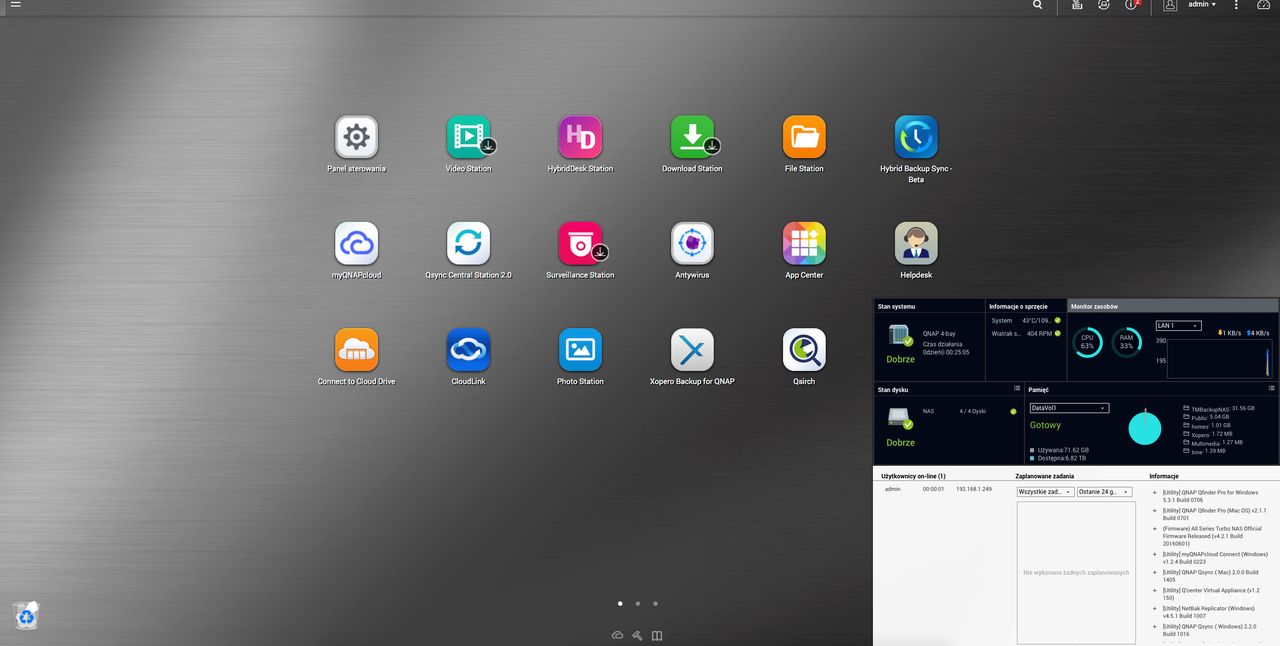Open Qsync Central Station 2.0
1280x646 pixels.
click(x=468, y=243)
